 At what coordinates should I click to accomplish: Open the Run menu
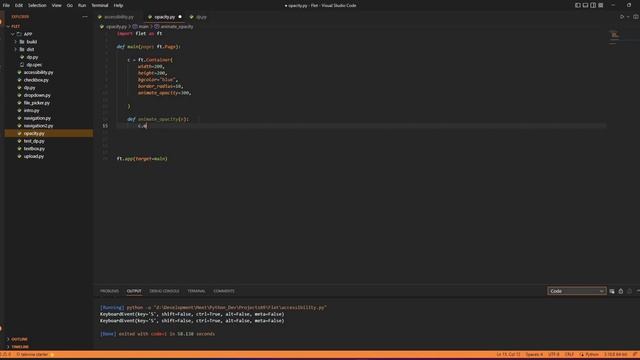82,5
